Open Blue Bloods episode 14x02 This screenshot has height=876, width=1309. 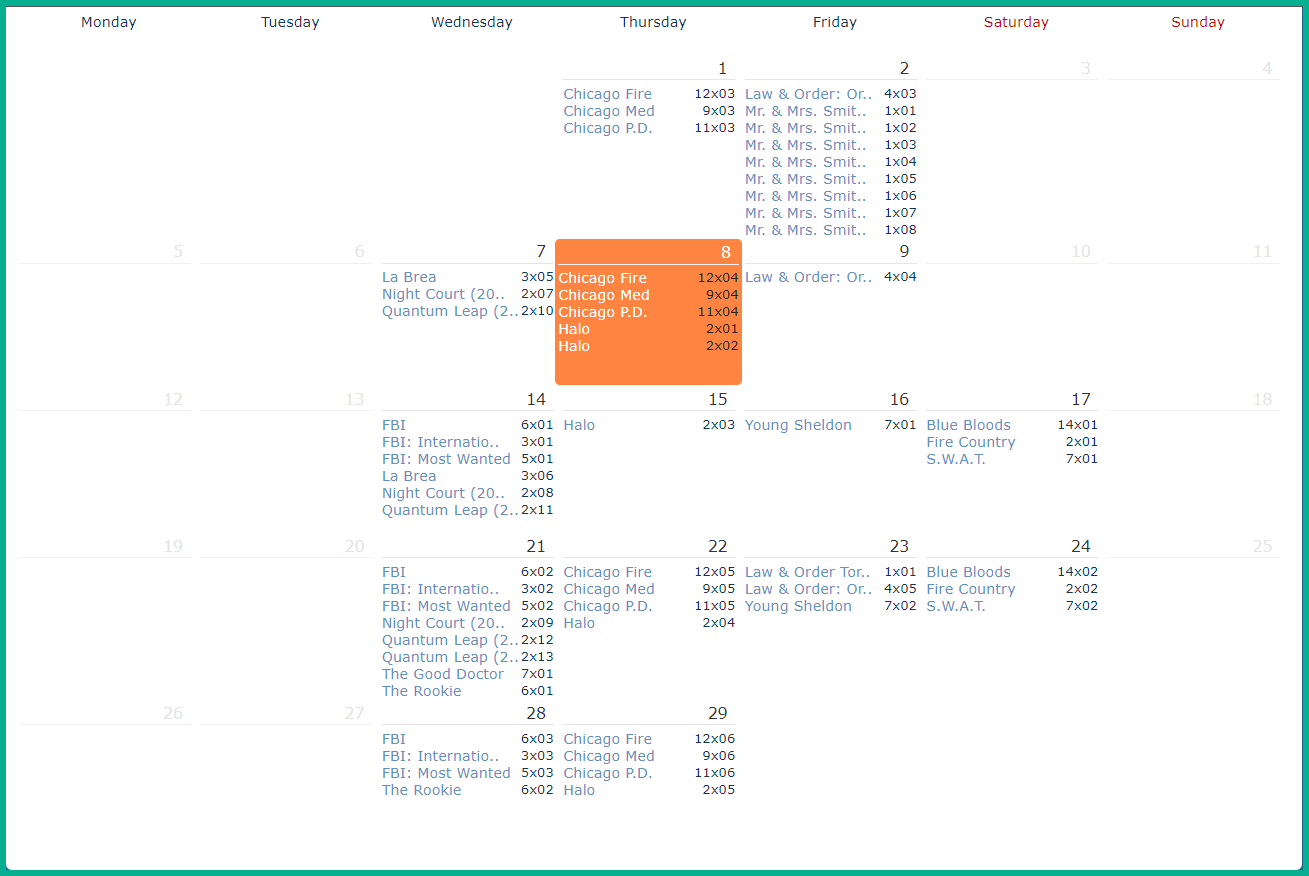(x=968, y=572)
